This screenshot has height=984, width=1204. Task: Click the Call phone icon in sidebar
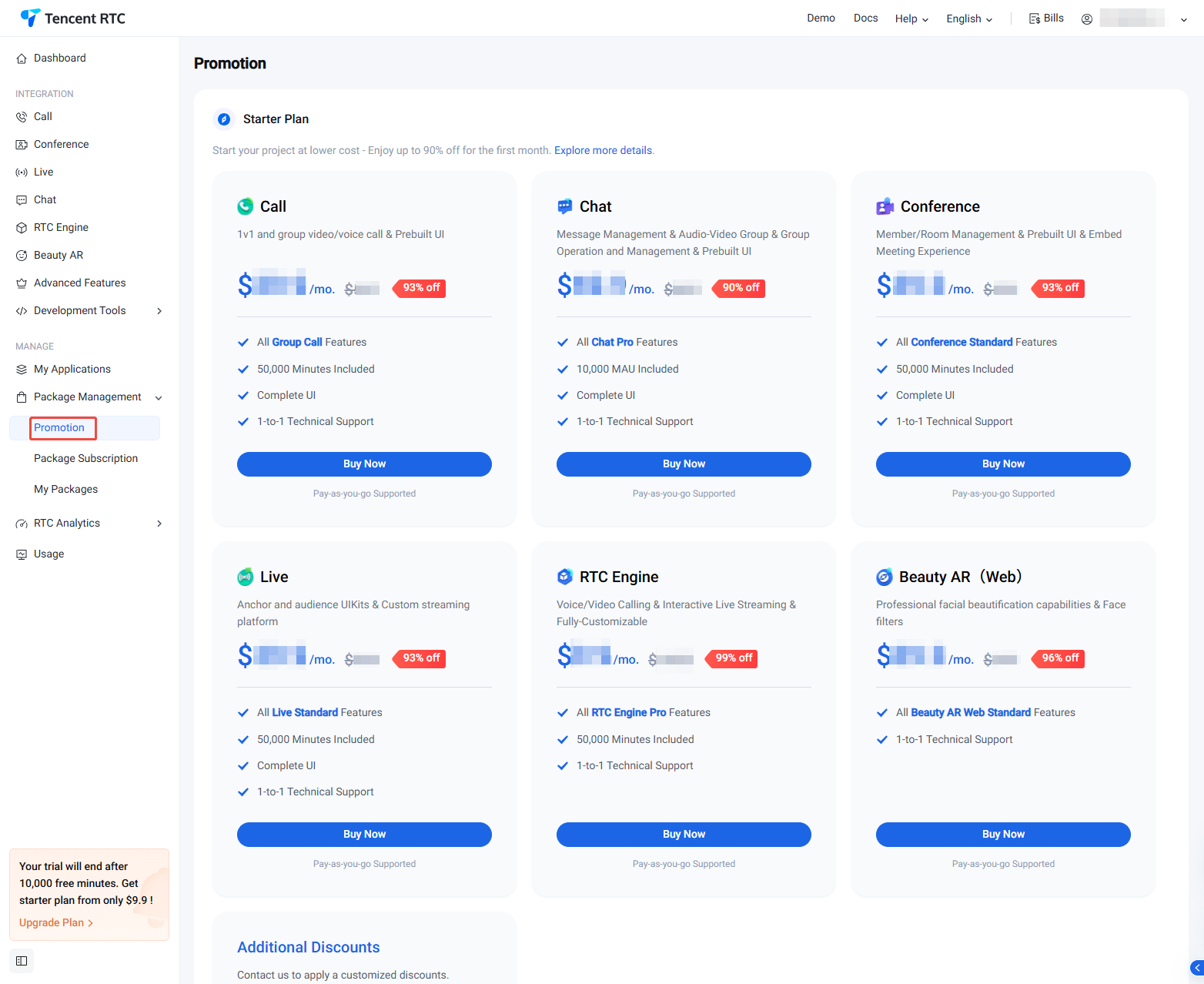(x=22, y=117)
